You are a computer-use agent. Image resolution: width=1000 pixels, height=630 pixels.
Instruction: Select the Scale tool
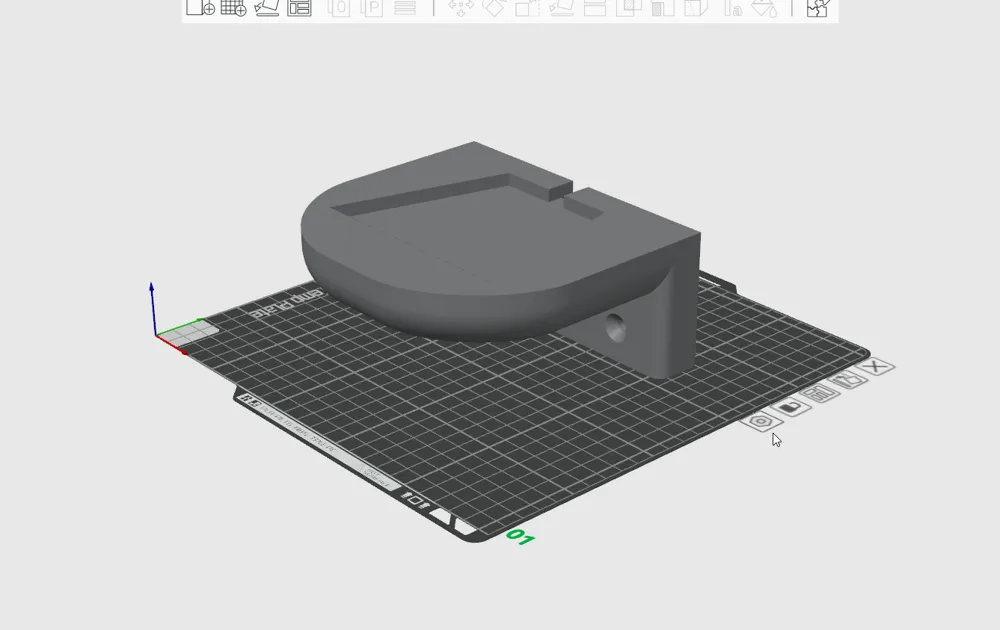[x=524, y=10]
